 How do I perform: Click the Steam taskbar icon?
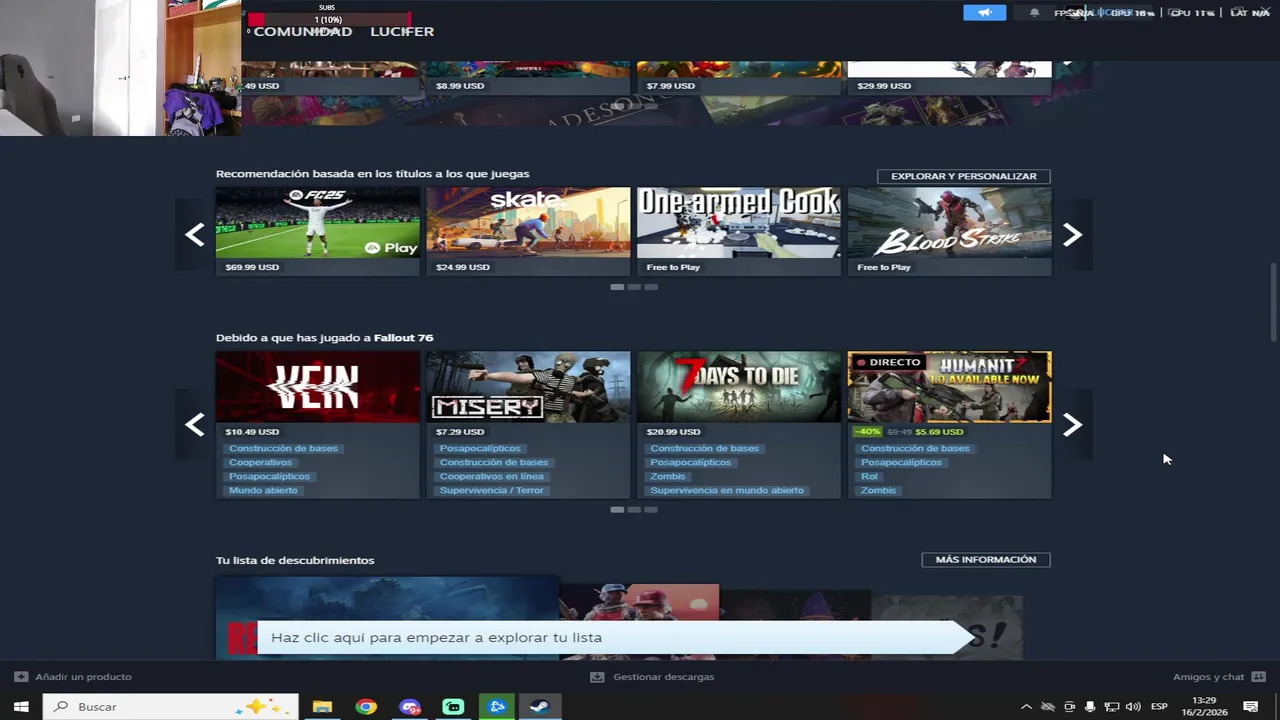tap(540, 707)
